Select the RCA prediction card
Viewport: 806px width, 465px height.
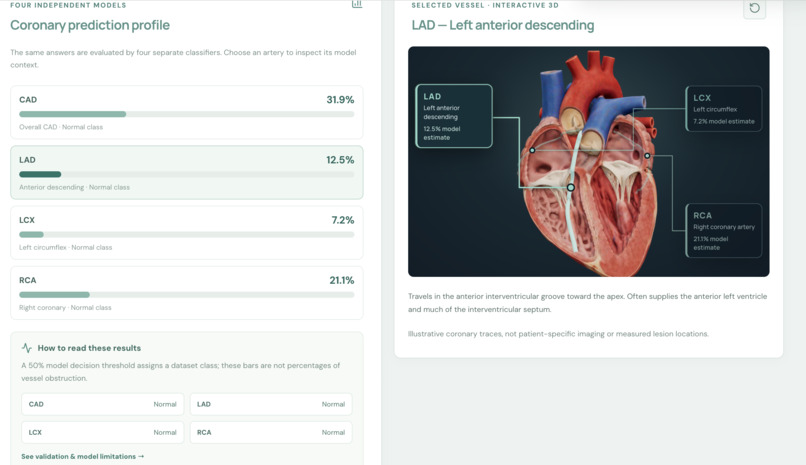pyautogui.click(x=187, y=293)
